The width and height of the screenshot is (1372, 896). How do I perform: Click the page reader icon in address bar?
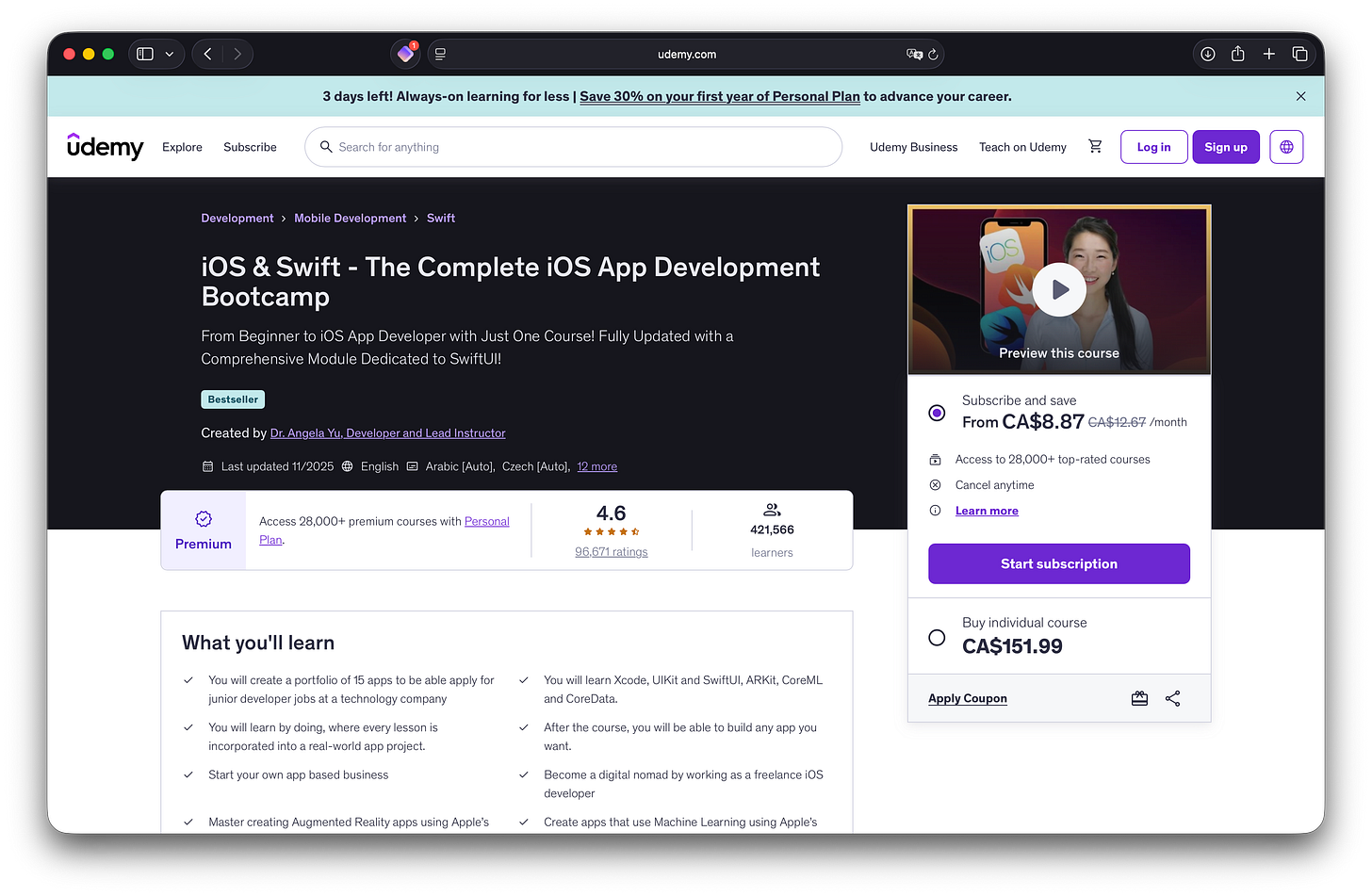[440, 55]
